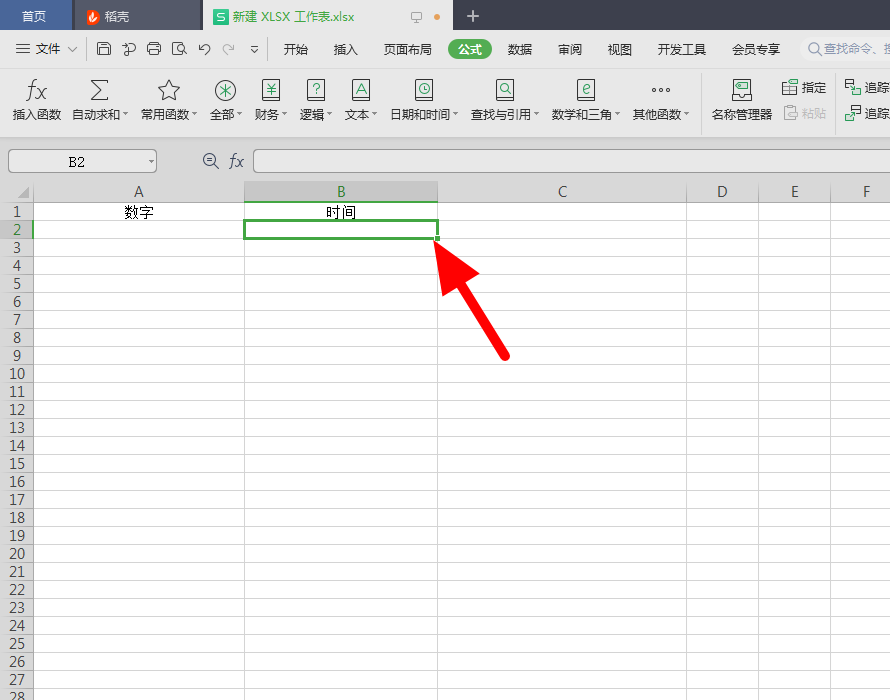Open common functions star icon

click(x=169, y=90)
